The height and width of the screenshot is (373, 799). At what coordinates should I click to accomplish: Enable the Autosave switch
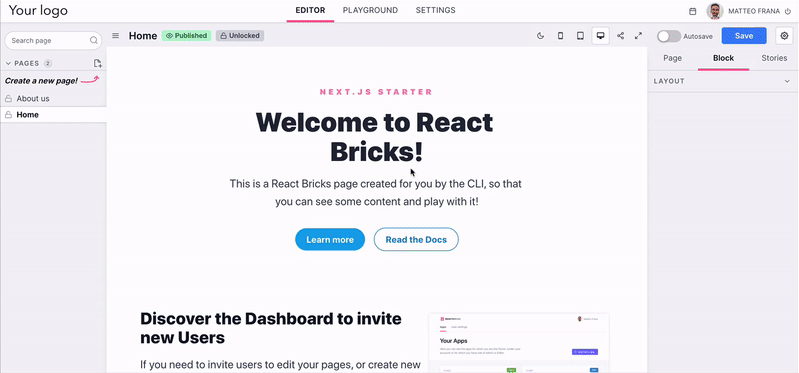(x=669, y=36)
